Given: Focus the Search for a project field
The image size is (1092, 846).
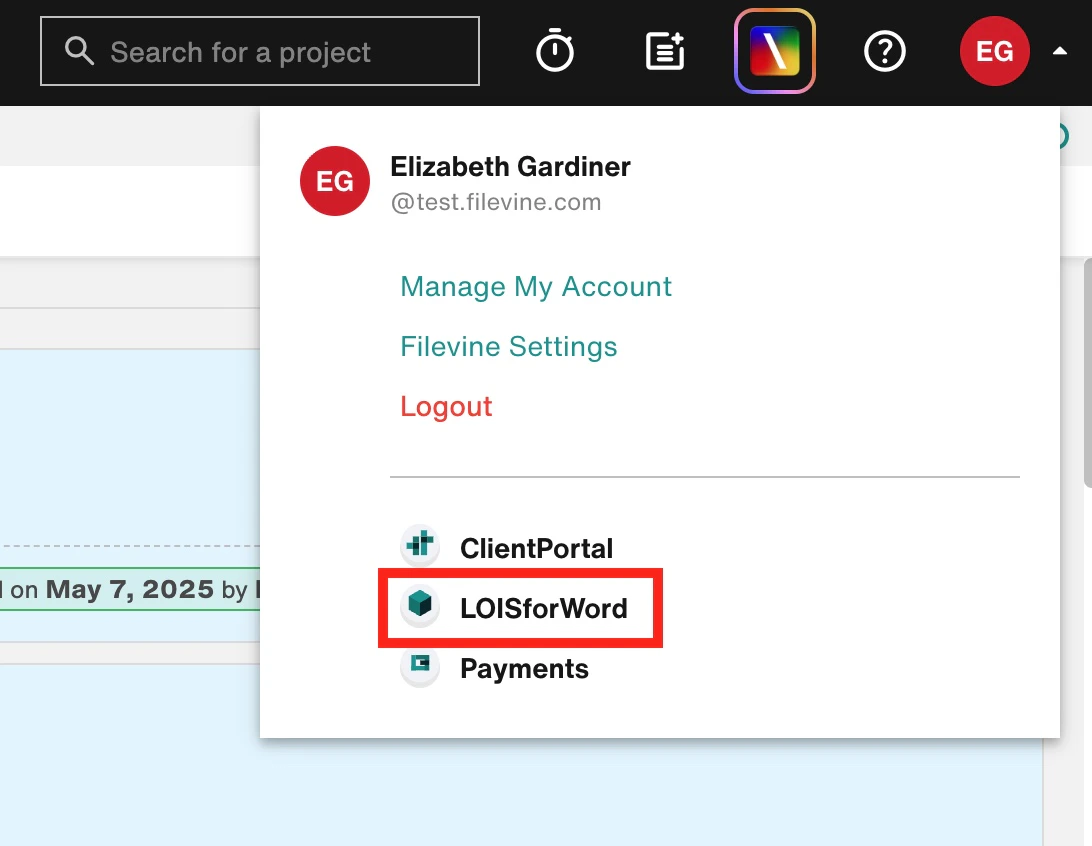Looking at the screenshot, I should pos(260,51).
